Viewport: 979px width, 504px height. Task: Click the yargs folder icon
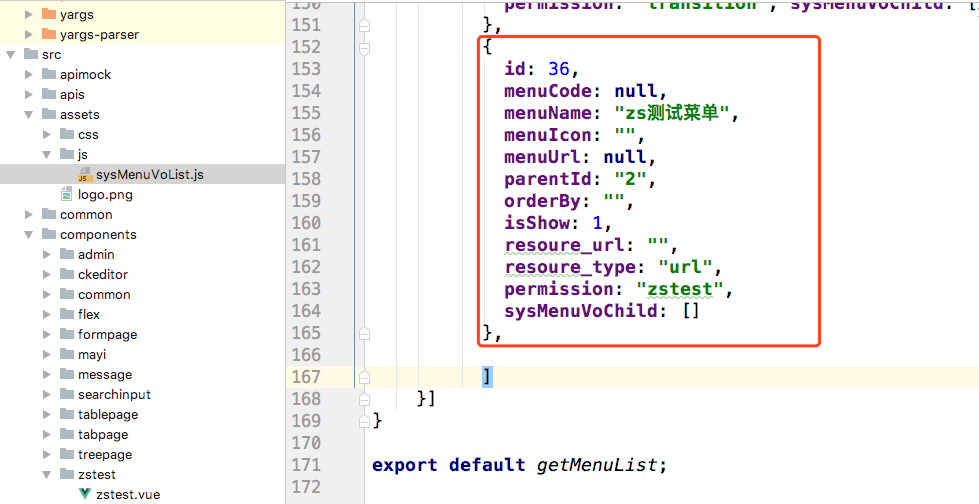tap(49, 14)
